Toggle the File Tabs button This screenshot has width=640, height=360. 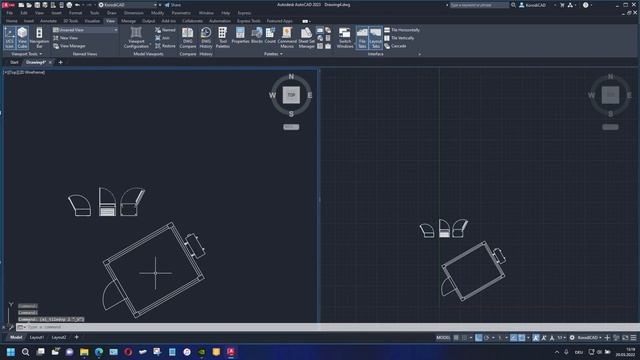click(x=362, y=38)
